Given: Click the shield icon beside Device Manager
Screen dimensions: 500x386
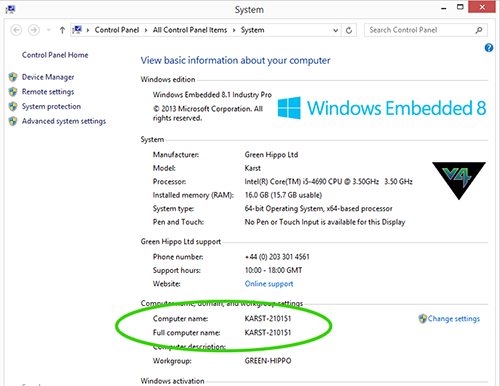Looking at the screenshot, I should point(13,77).
